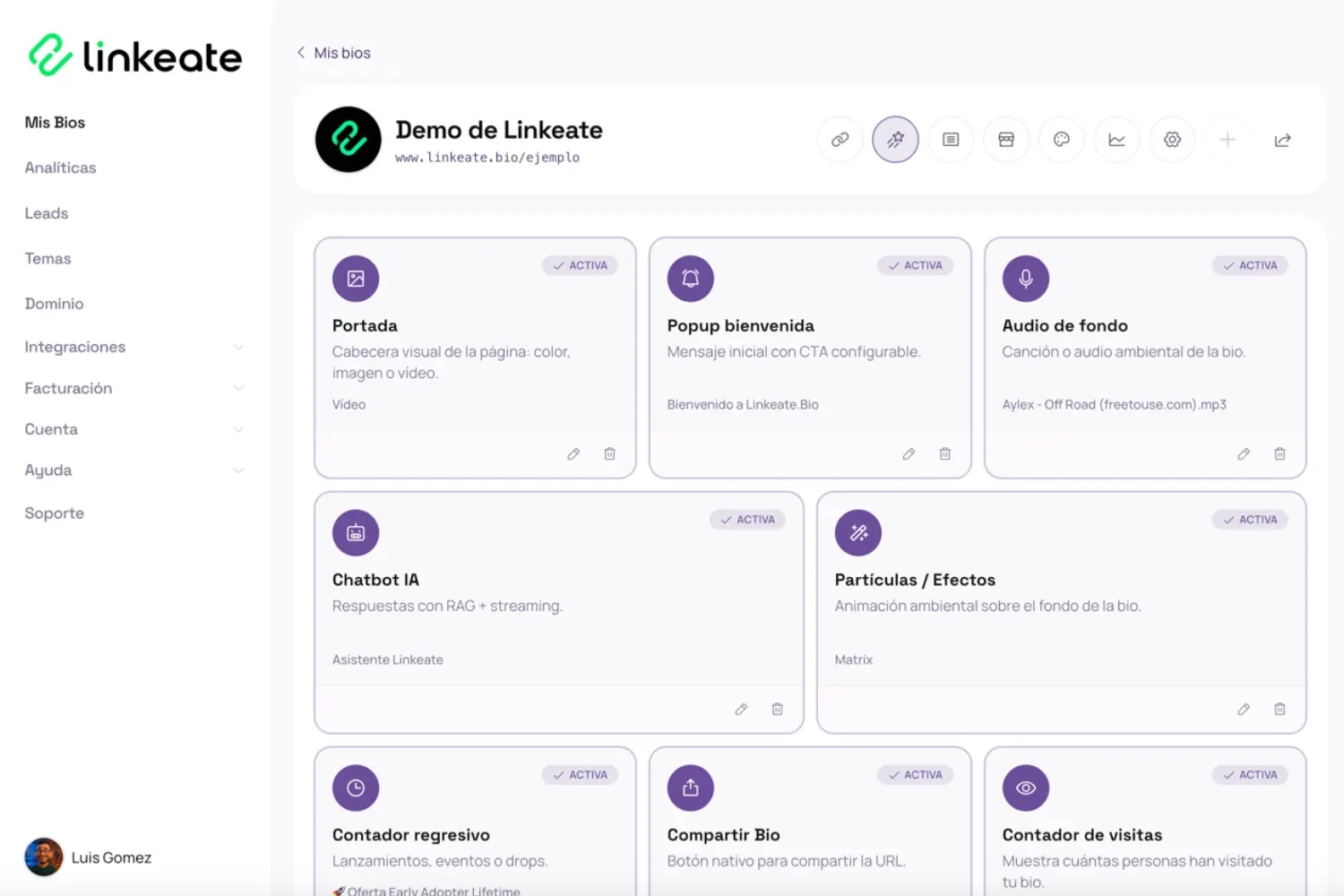Screen dimensions: 1344x896
Task: Go to Analíticas in the sidebar
Action: (x=60, y=168)
